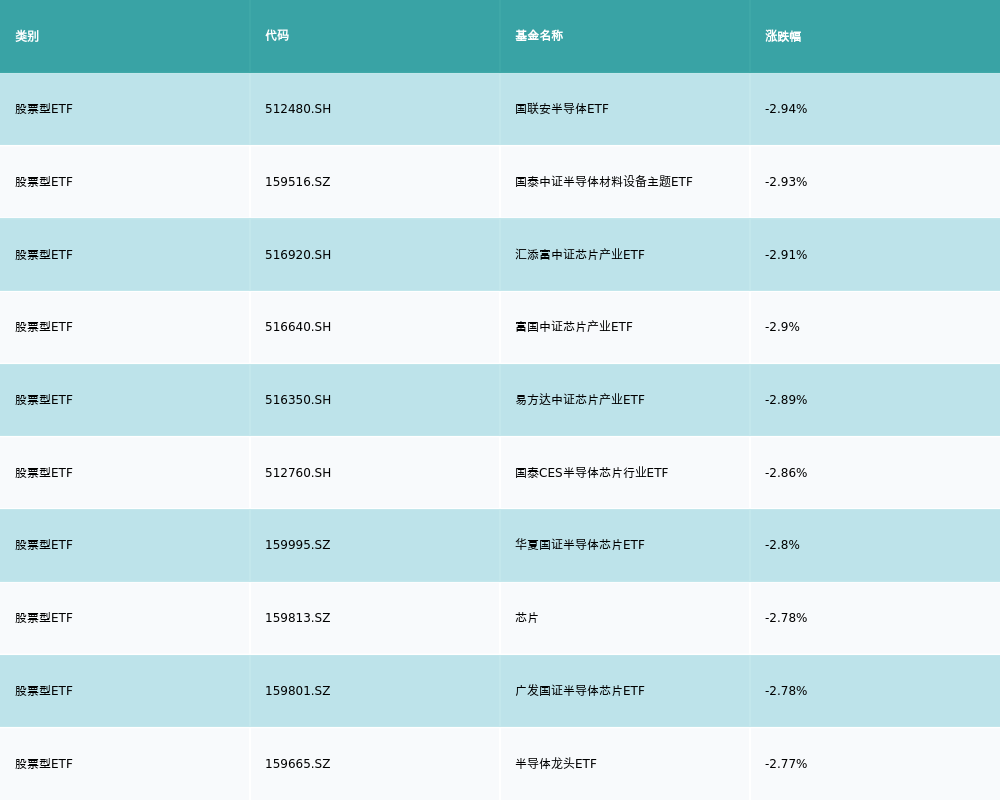Image resolution: width=1000 pixels, height=800 pixels.
Task: Open 易方达中证芯片产业ETF fund
Action: [x=580, y=400]
